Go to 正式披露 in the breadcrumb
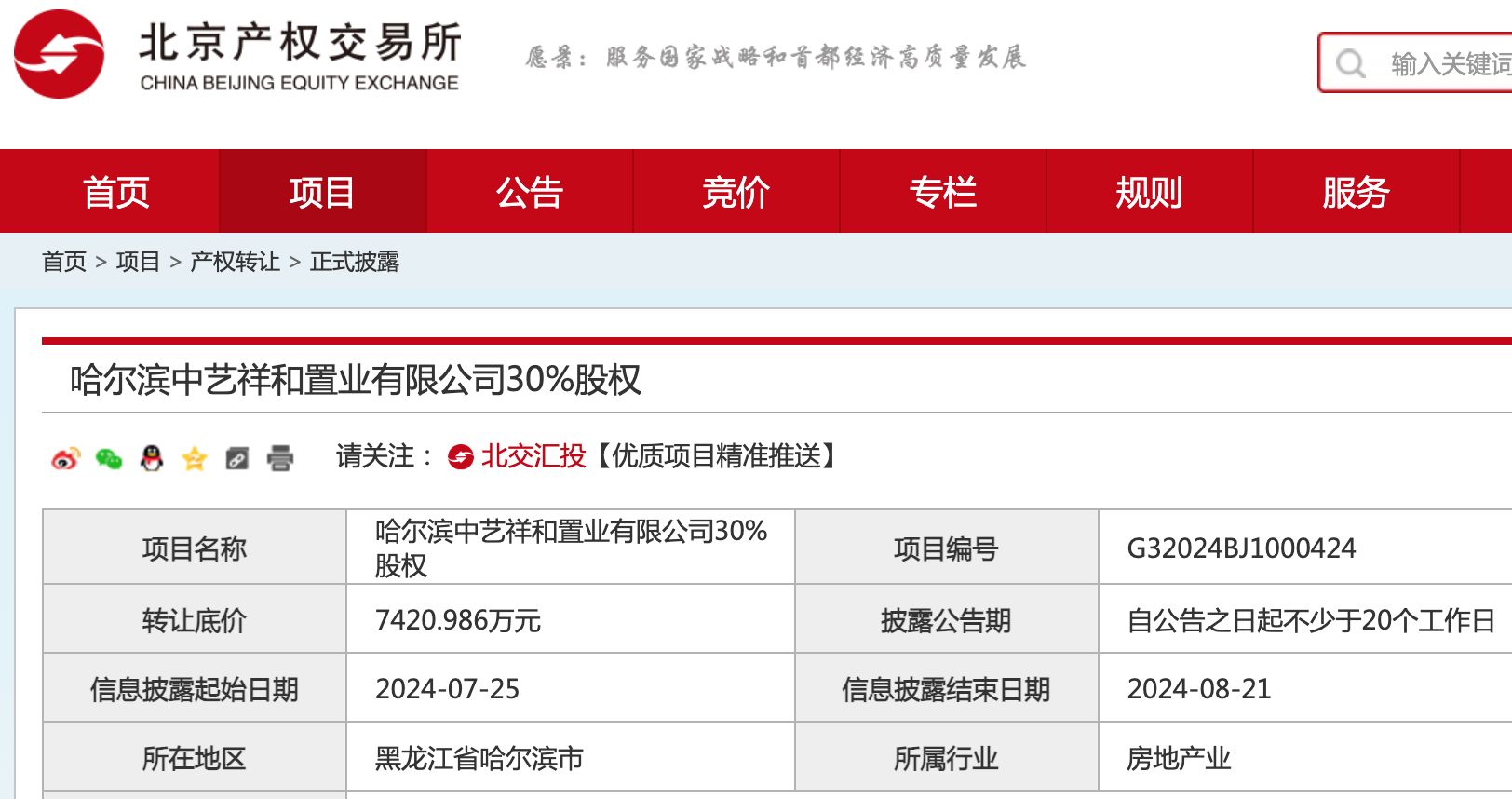 click(355, 262)
